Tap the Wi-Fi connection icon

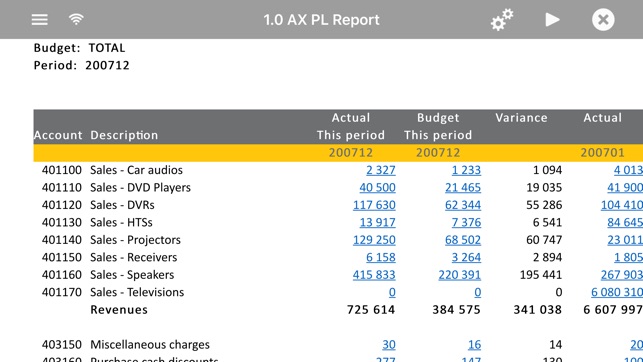click(76, 19)
